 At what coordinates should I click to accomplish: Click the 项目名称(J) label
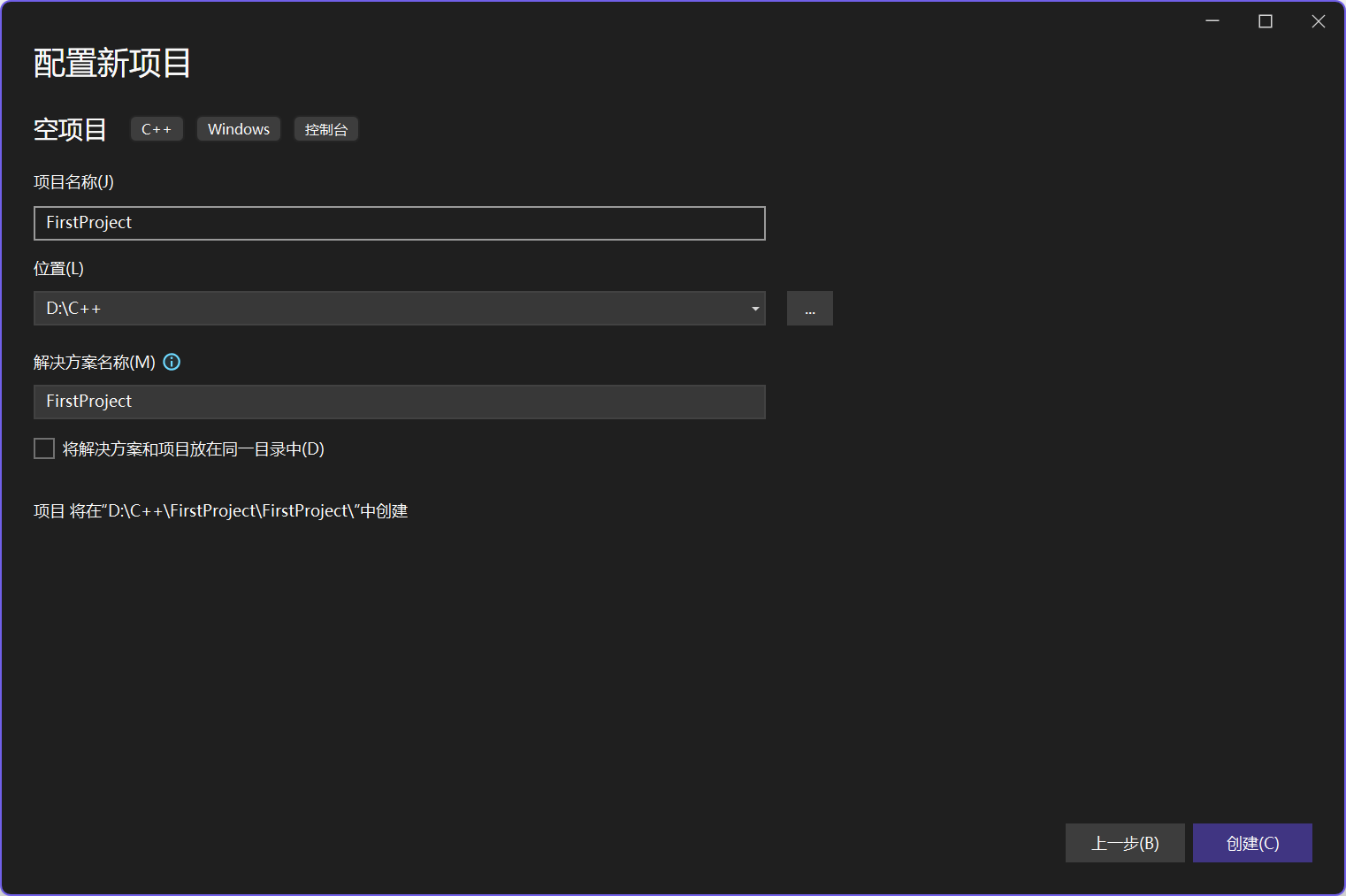(73, 182)
